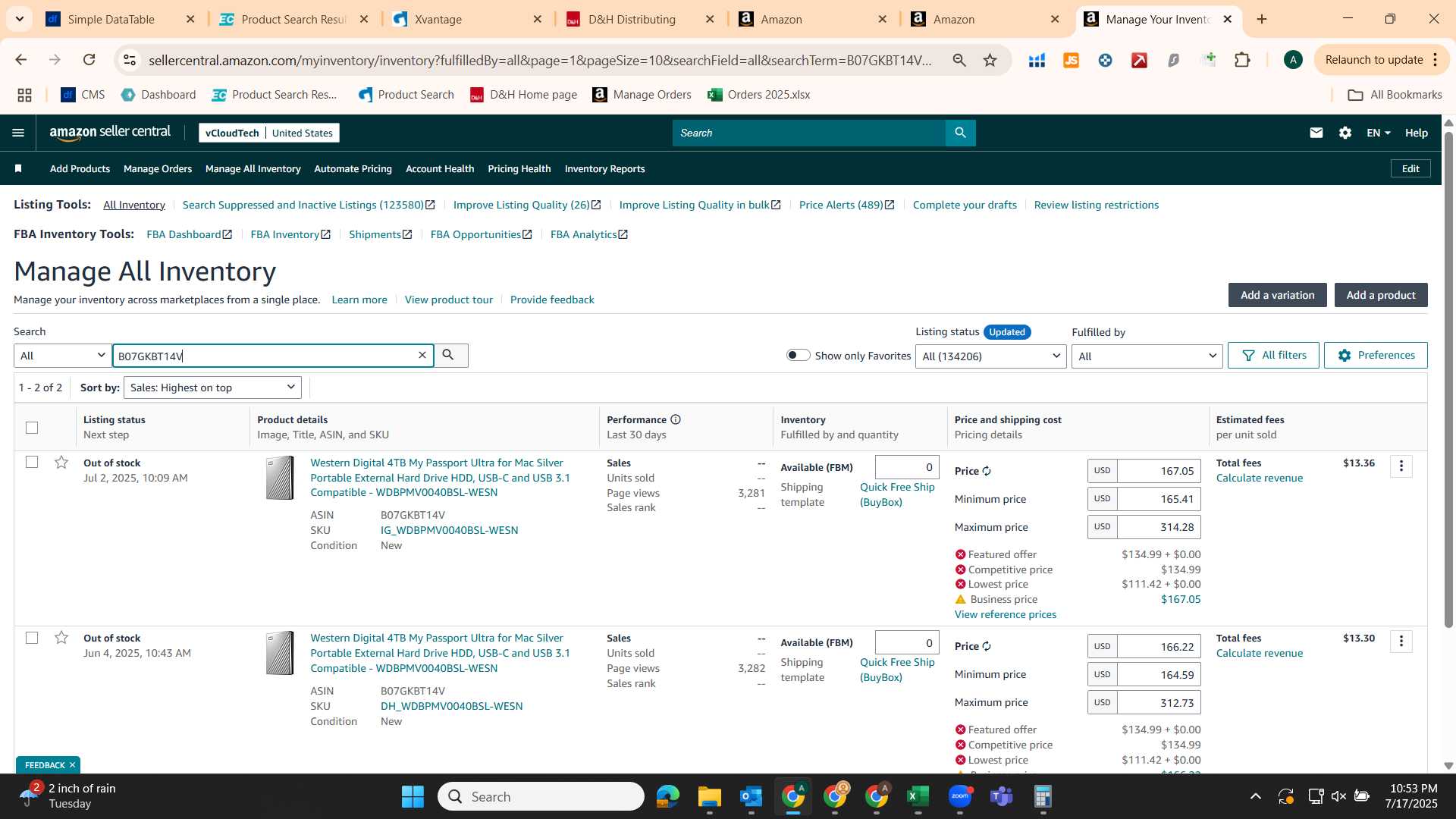1456x819 pixels.
Task: Open Calculator from the taskbar
Action: click(x=1043, y=796)
